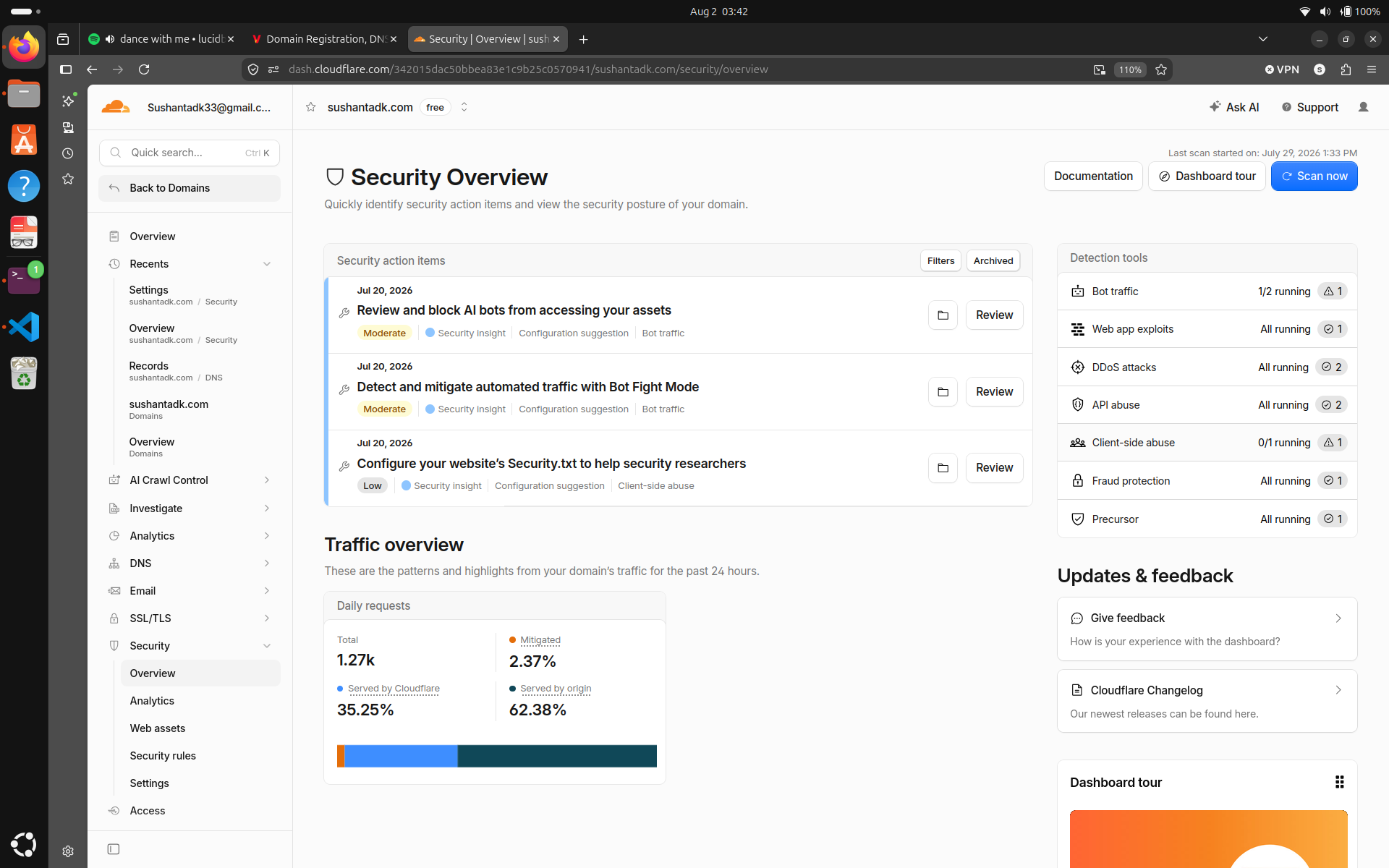Open the Give feedback card

(x=1207, y=629)
